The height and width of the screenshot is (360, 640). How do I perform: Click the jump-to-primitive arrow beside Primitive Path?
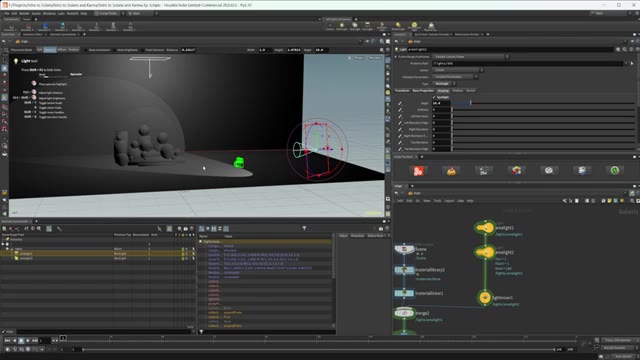pyautogui.click(x=632, y=63)
